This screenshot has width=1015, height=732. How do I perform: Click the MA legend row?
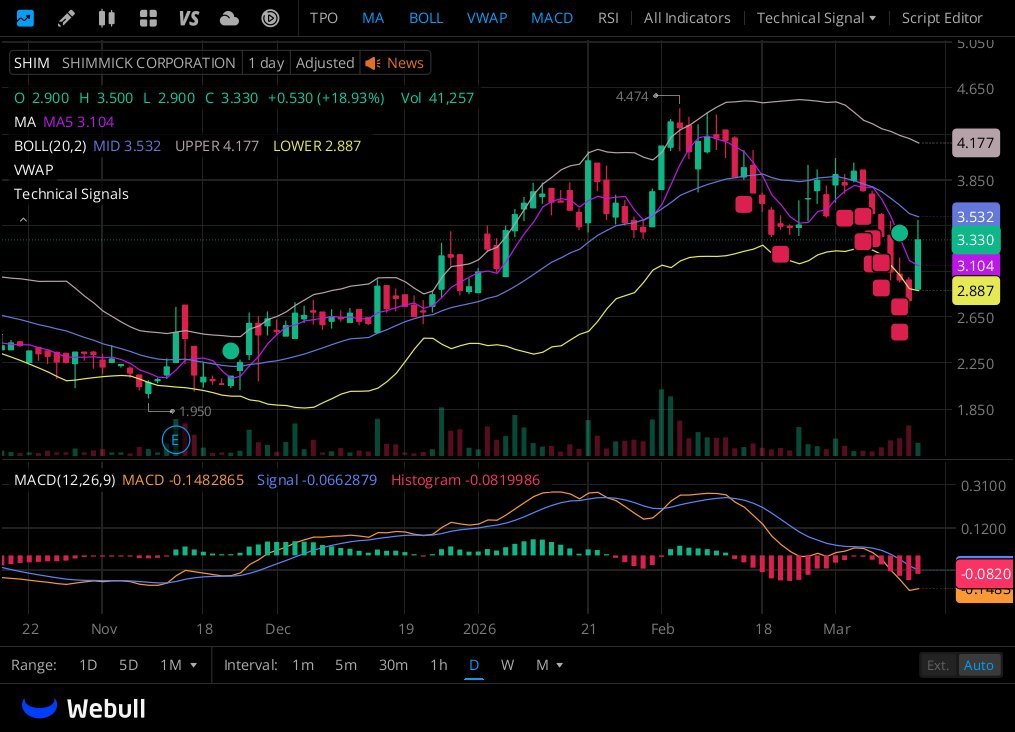(64, 122)
